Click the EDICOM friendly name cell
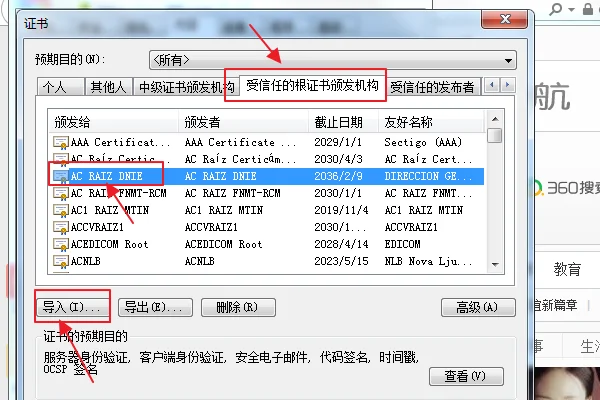The image size is (600, 400). [x=403, y=244]
